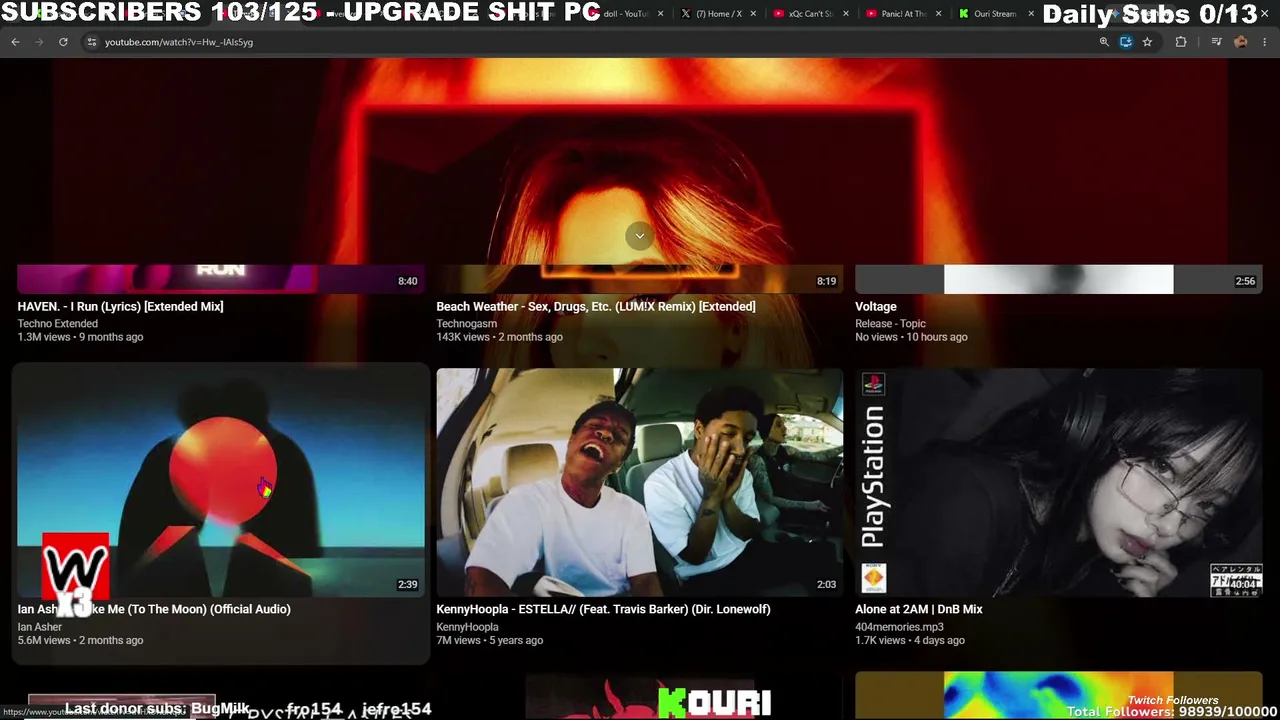Open the media controls icon in toolbar
The image size is (1280, 720).
[x=1216, y=42]
